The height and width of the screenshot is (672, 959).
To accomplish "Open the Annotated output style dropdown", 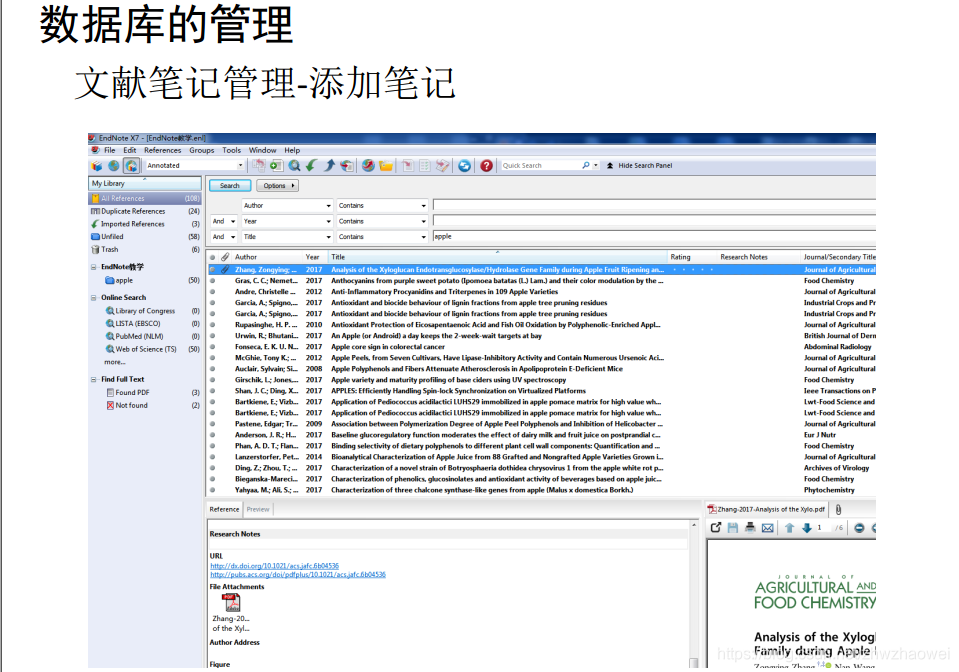I will (x=240, y=166).
